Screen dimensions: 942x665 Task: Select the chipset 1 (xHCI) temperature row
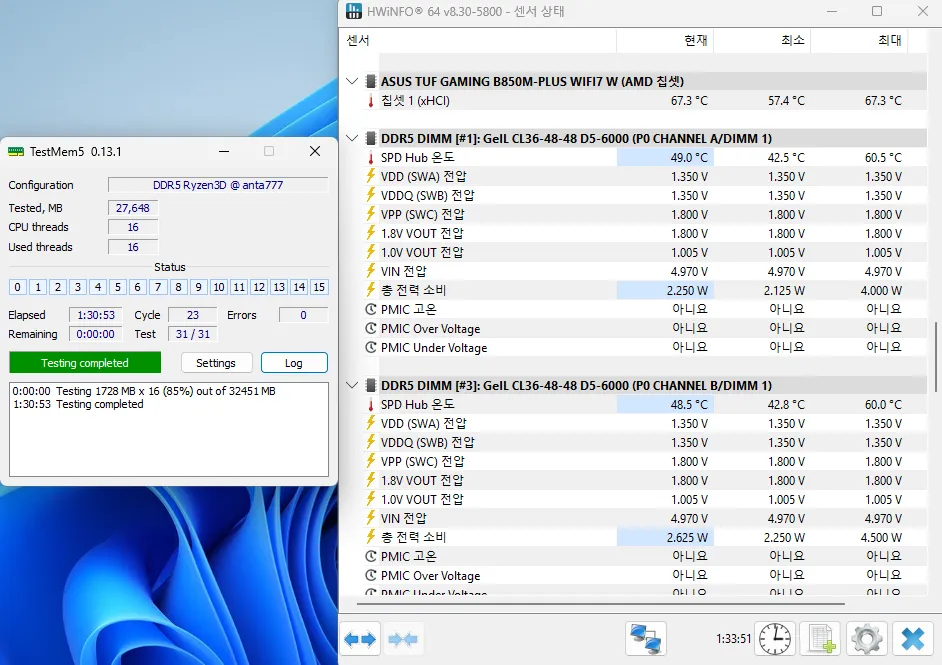636,100
